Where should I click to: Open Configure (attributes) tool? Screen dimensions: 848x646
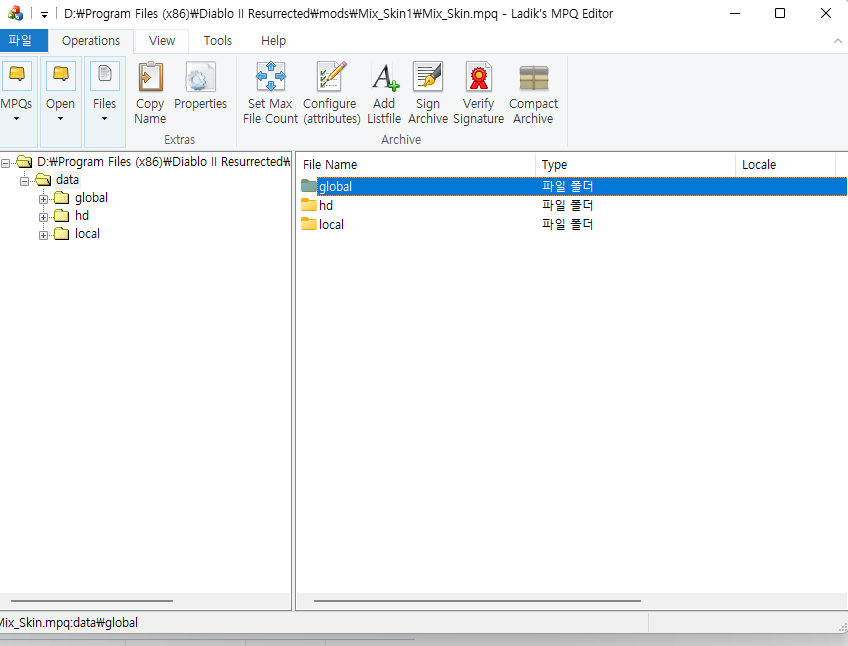(331, 93)
